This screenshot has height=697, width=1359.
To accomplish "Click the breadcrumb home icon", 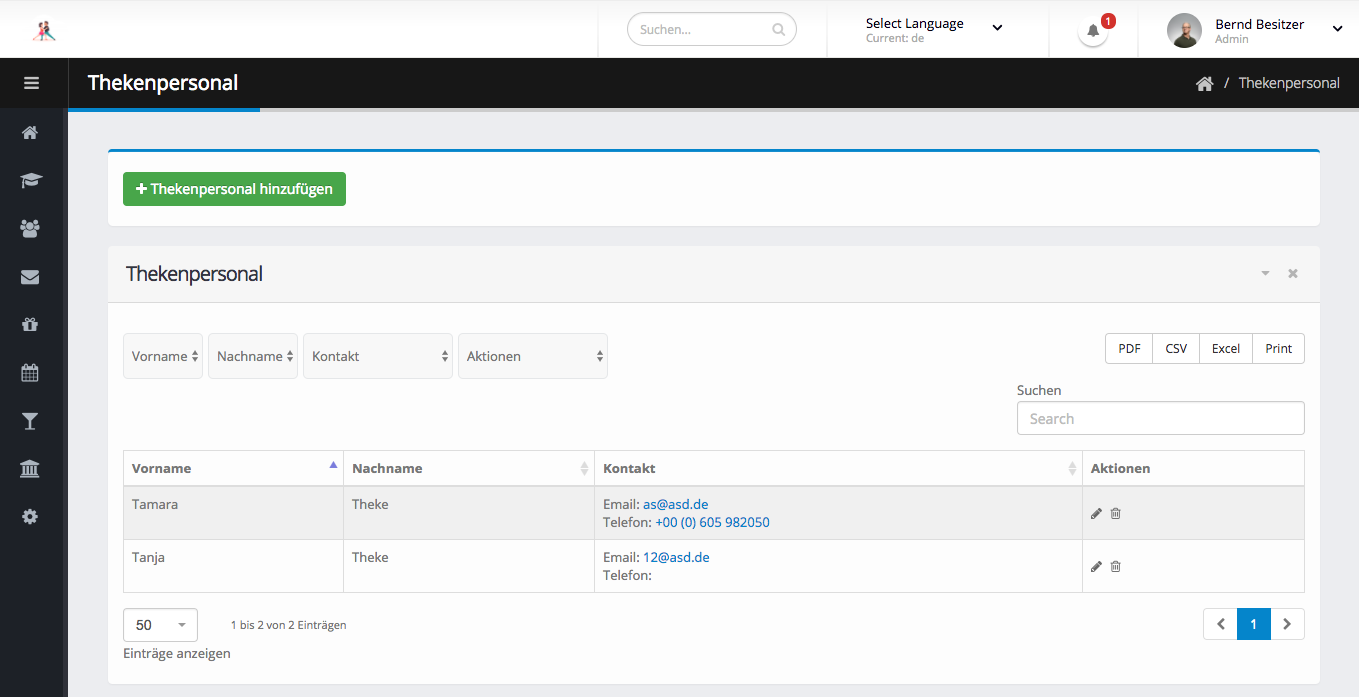I will tap(1204, 84).
